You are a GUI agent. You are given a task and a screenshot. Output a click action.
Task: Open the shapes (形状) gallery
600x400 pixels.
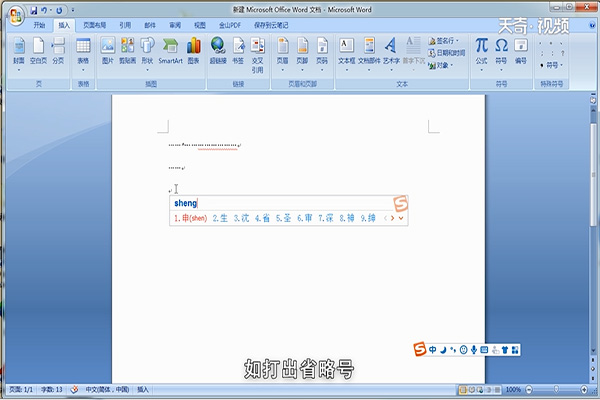click(x=147, y=54)
